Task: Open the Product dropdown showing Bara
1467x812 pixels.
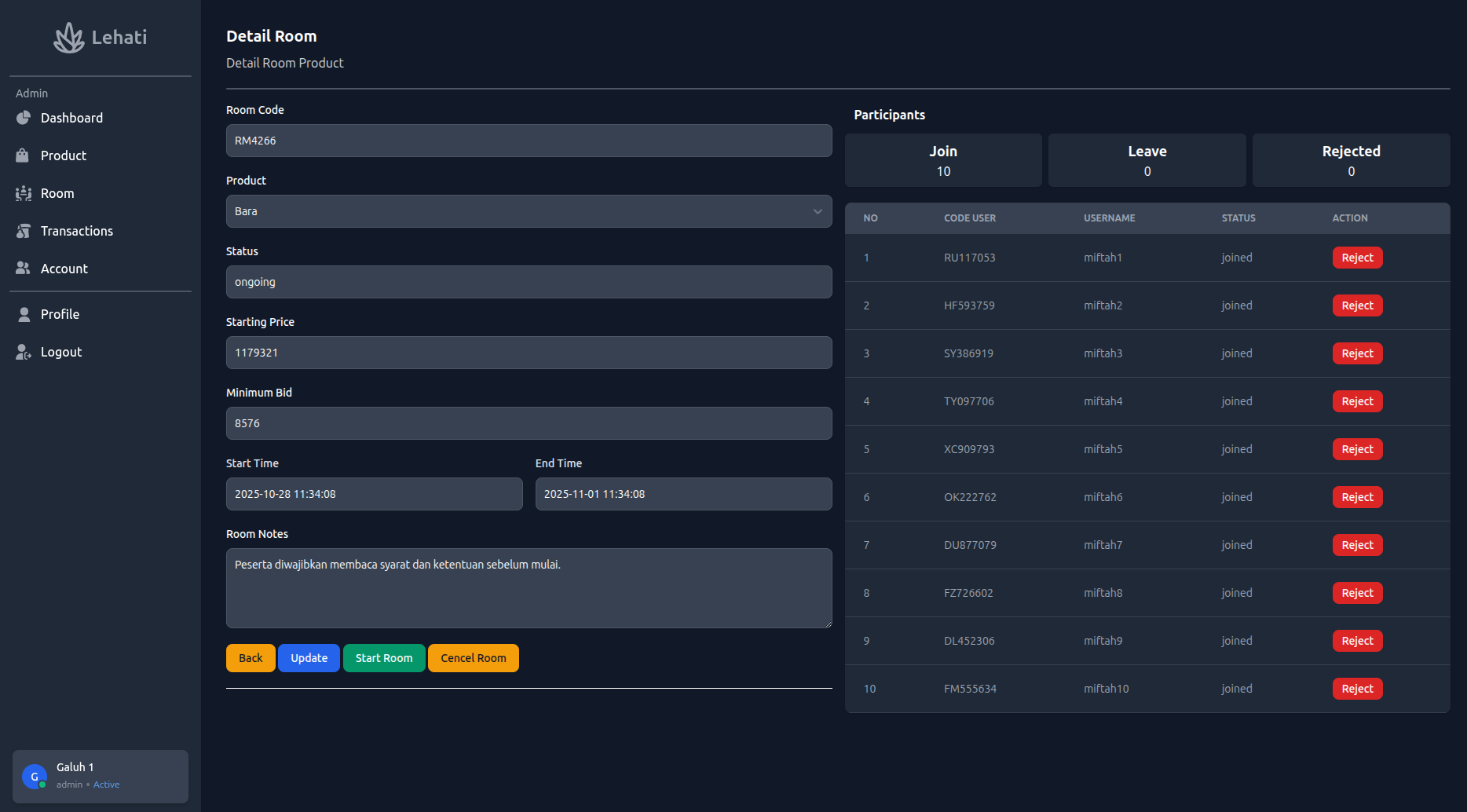Action: (x=518, y=211)
